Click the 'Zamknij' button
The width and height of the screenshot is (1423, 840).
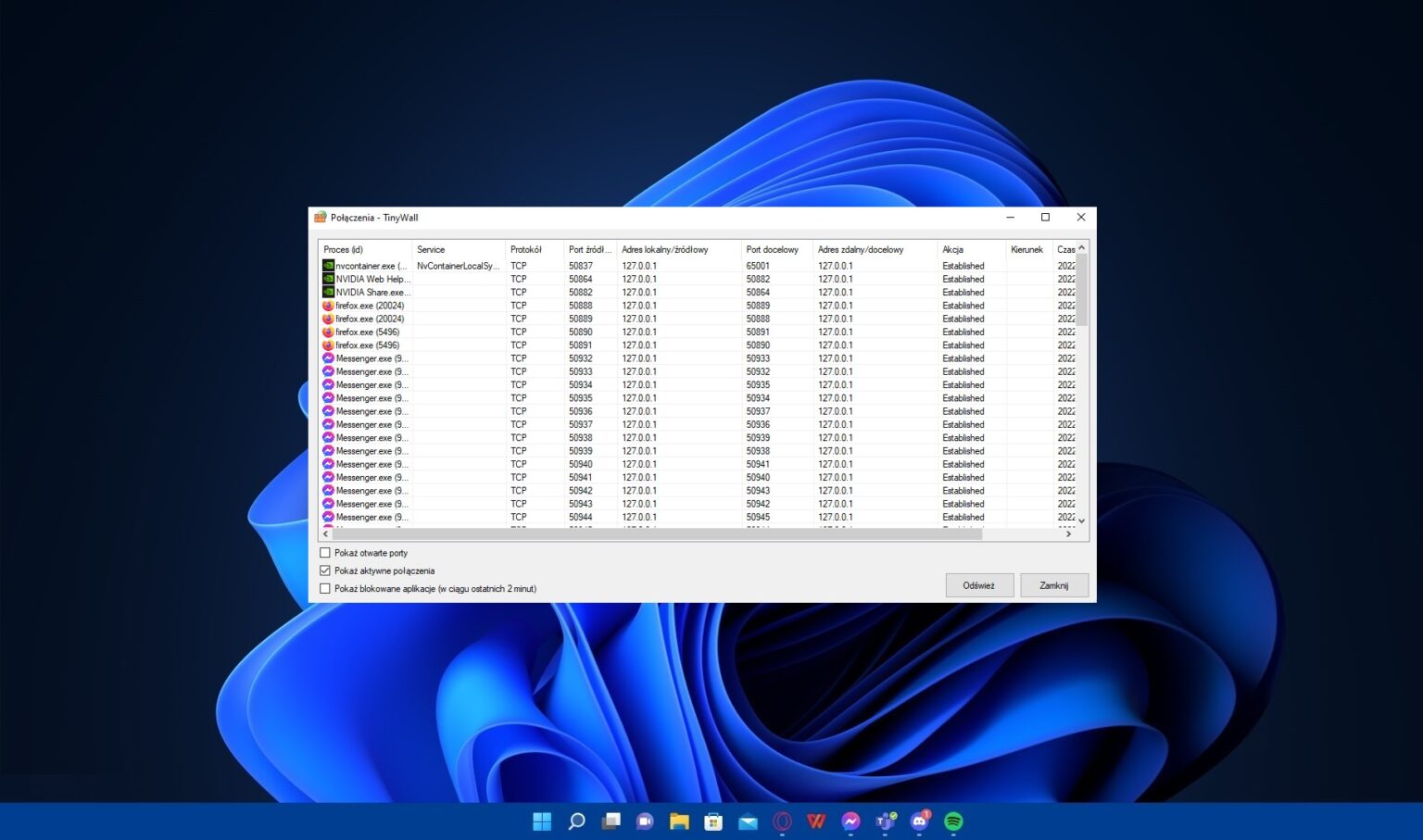[1053, 585]
